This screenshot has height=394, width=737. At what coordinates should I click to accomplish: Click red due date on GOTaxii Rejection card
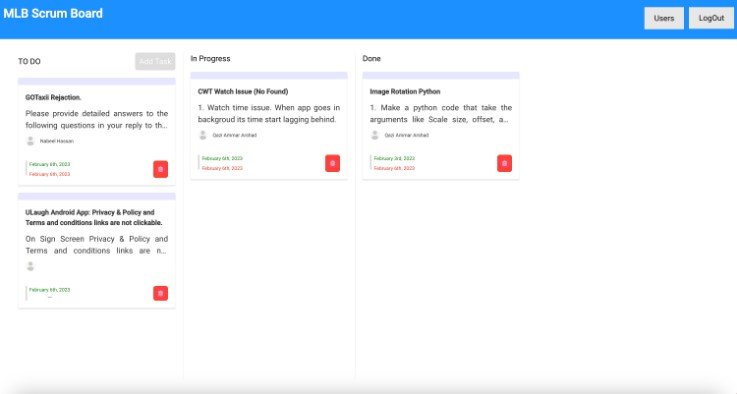[x=49, y=174]
